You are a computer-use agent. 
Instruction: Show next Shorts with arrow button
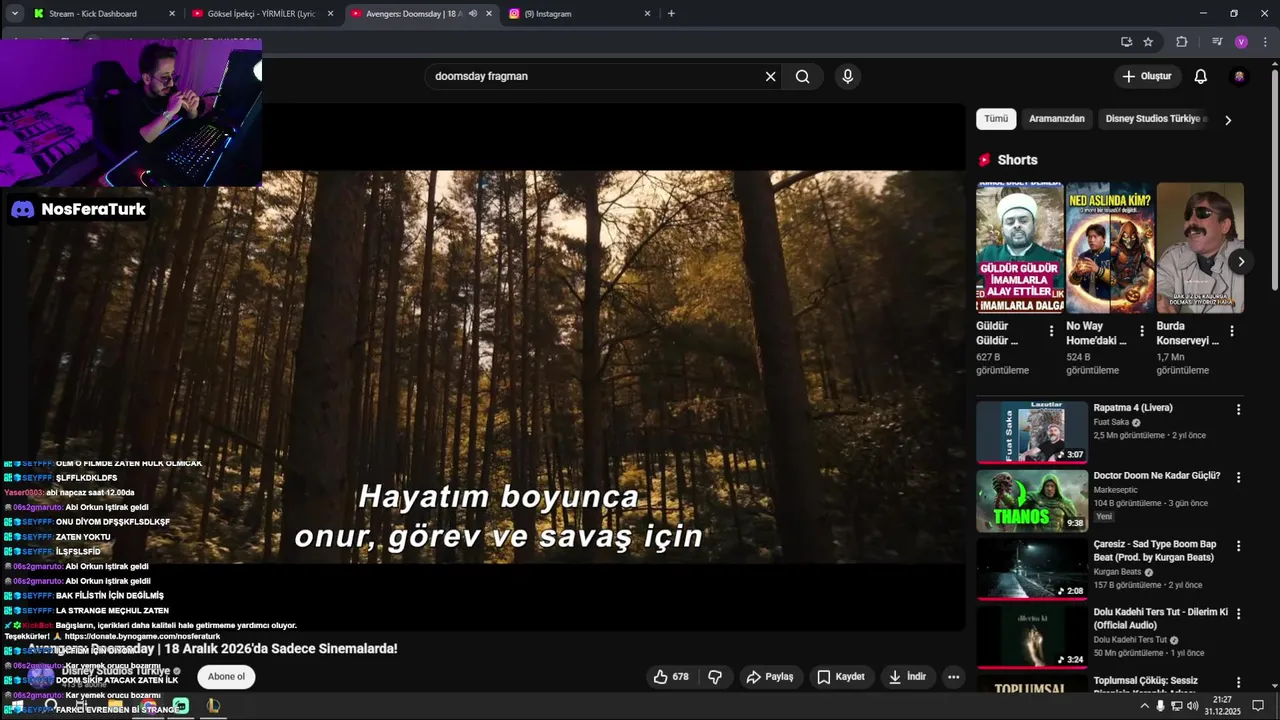[x=1241, y=262]
